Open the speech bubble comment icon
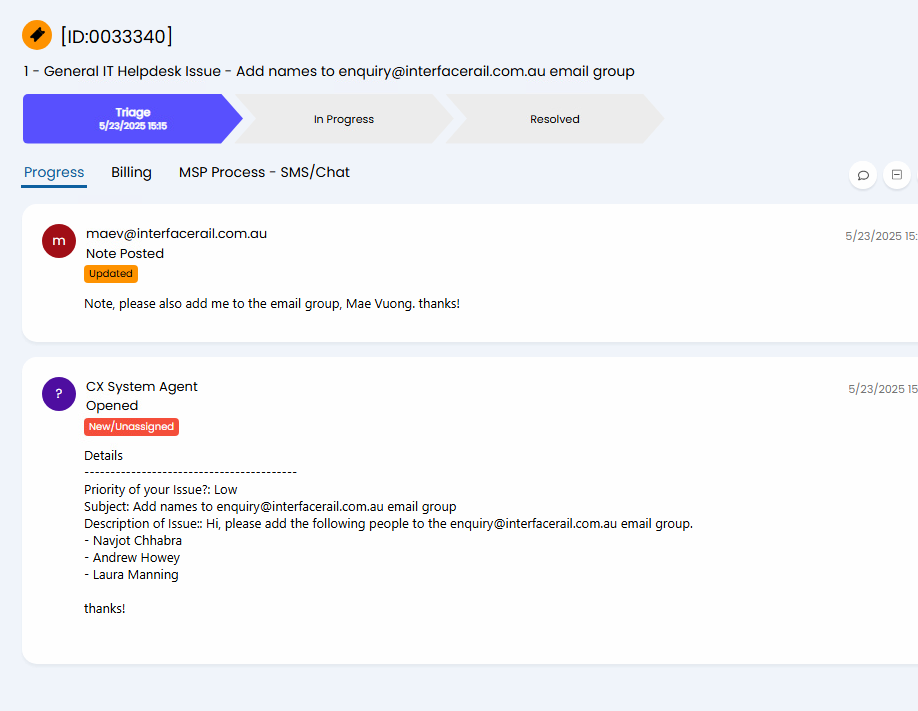Viewport: 918px width, 711px height. pos(863,175)
